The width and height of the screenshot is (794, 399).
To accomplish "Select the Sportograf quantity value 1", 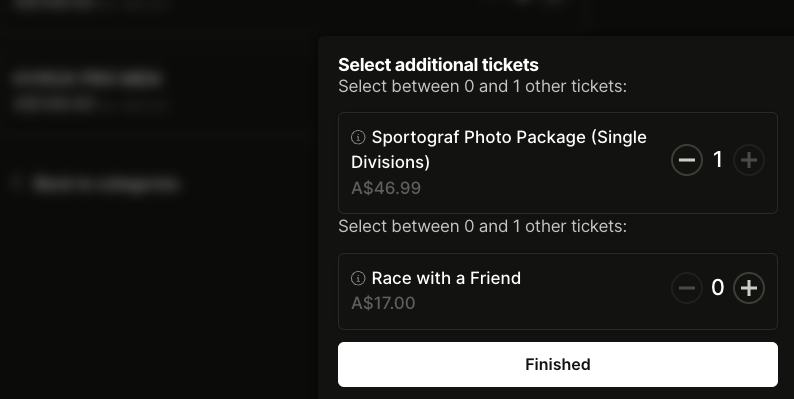I will click(x=718, y=160).
